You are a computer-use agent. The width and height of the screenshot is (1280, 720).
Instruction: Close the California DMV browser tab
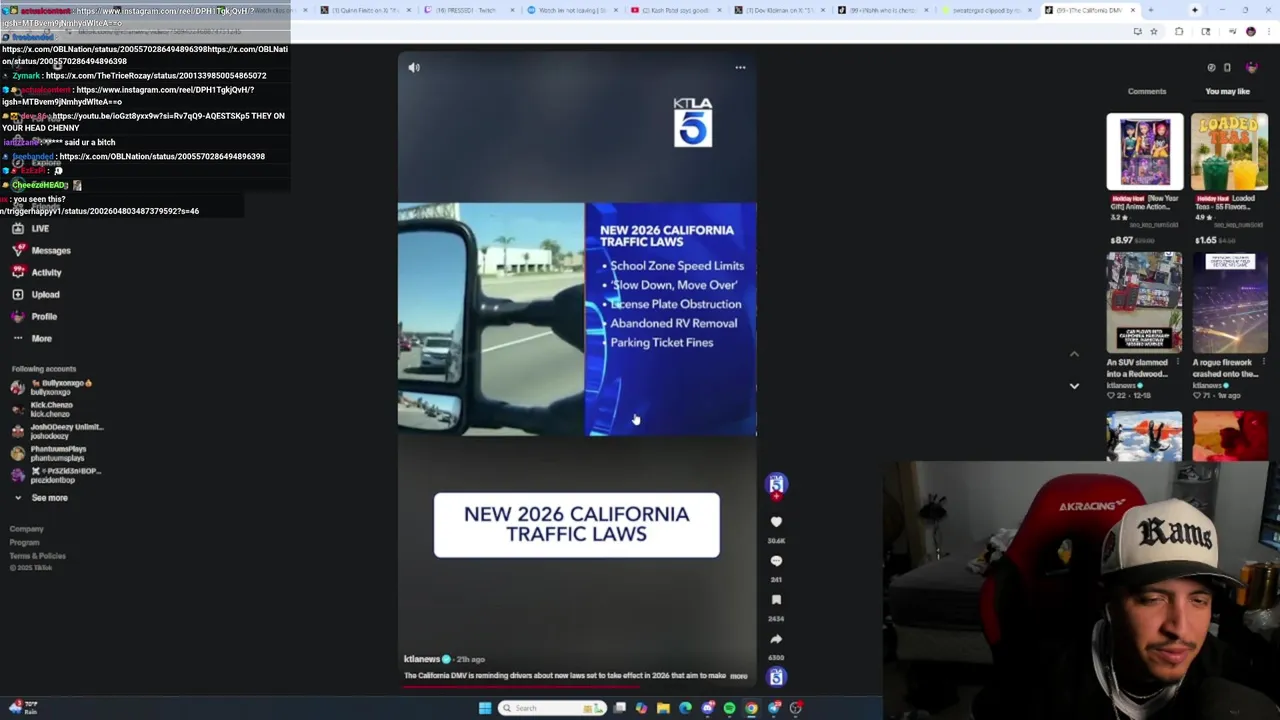1132,10
